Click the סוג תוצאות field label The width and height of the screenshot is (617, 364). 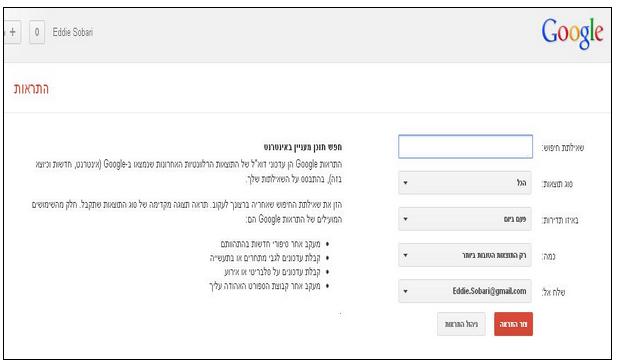point(558,184)
